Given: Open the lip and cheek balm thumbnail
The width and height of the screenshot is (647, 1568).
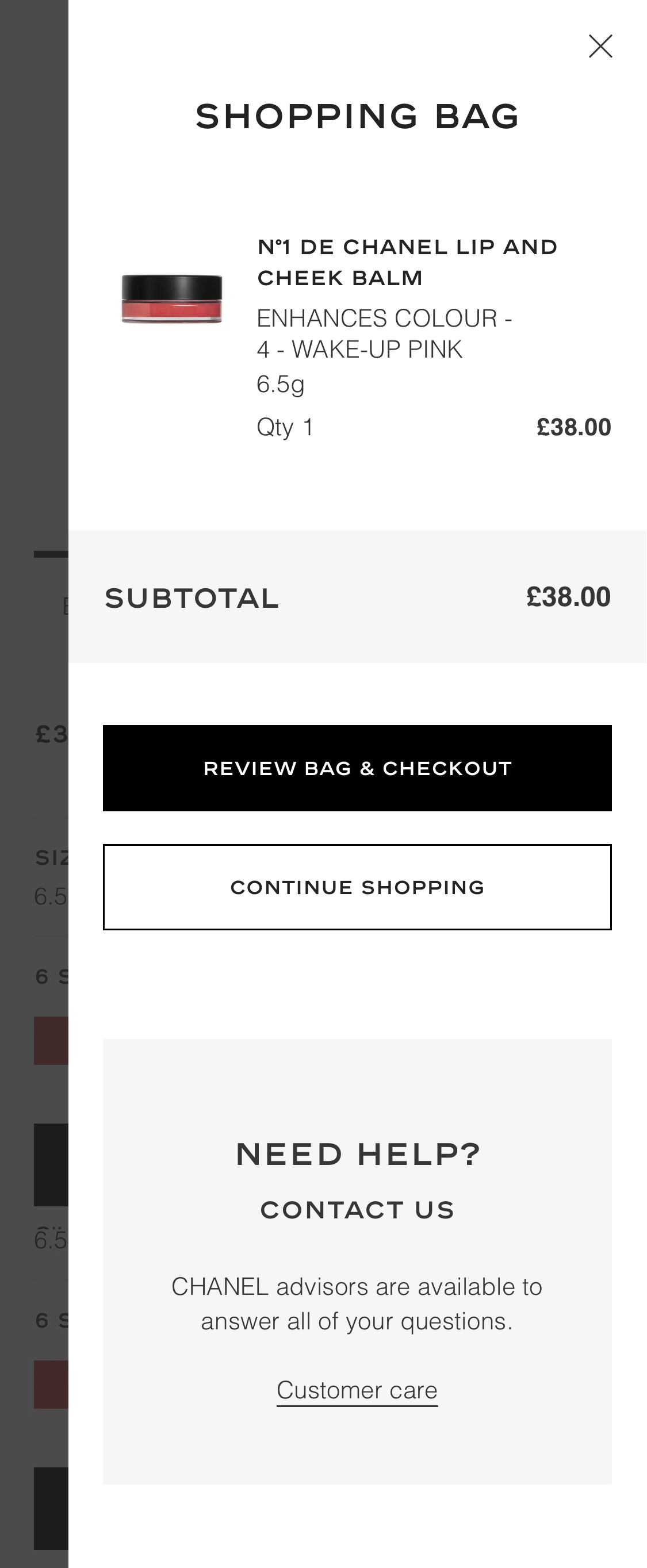Looking at the screenshot, I should (171, 299).
